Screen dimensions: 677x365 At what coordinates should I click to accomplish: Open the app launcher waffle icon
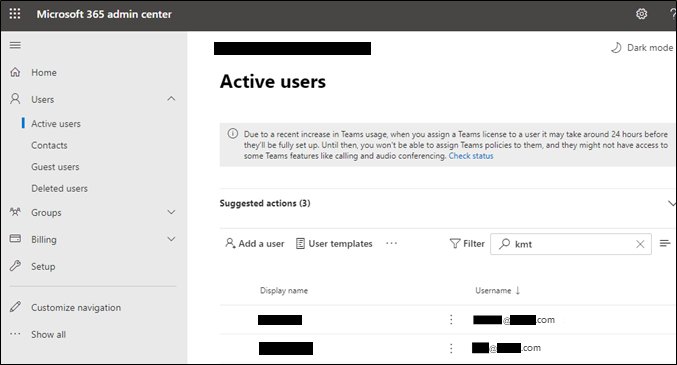[x=15, y=14]
